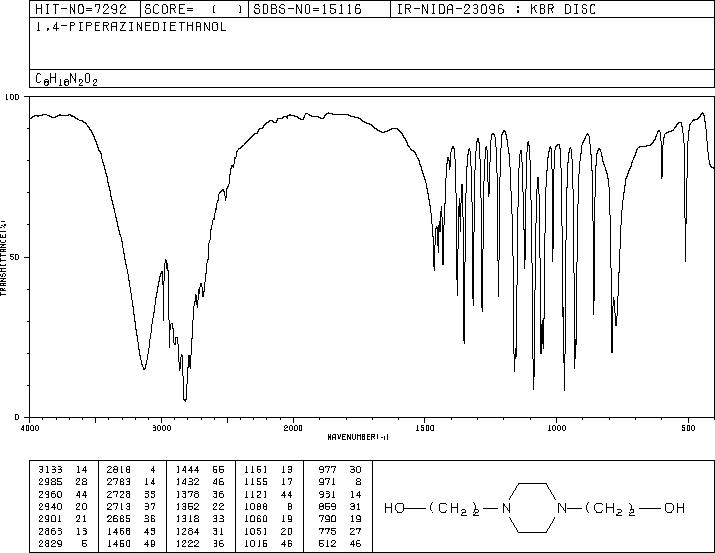The width and height of the screenshot is (715, 553).
Task: Select the compound name 1,4-PIPERAZINEDIETHANOL
Action: tap(131, 27)
